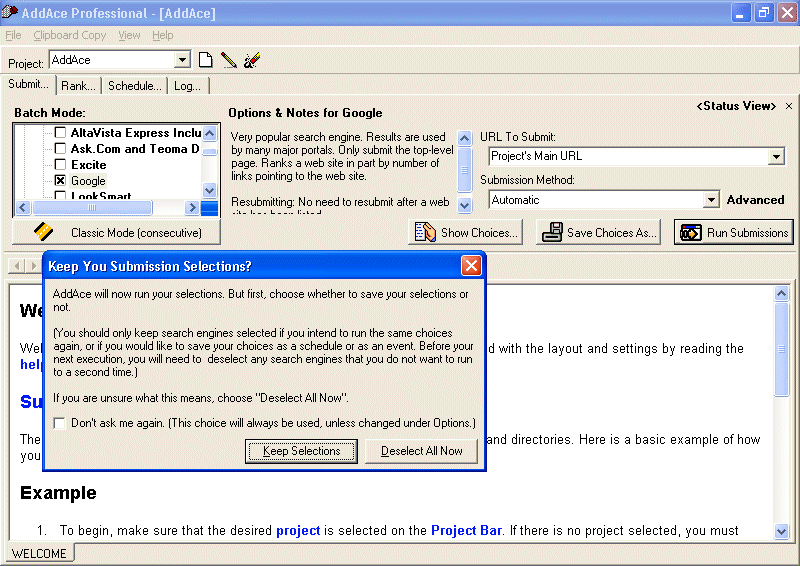Open the Clipboard Copy menu
Image resolution: width=800 pixels, height=566 pixels.
[x=70, y=35]
